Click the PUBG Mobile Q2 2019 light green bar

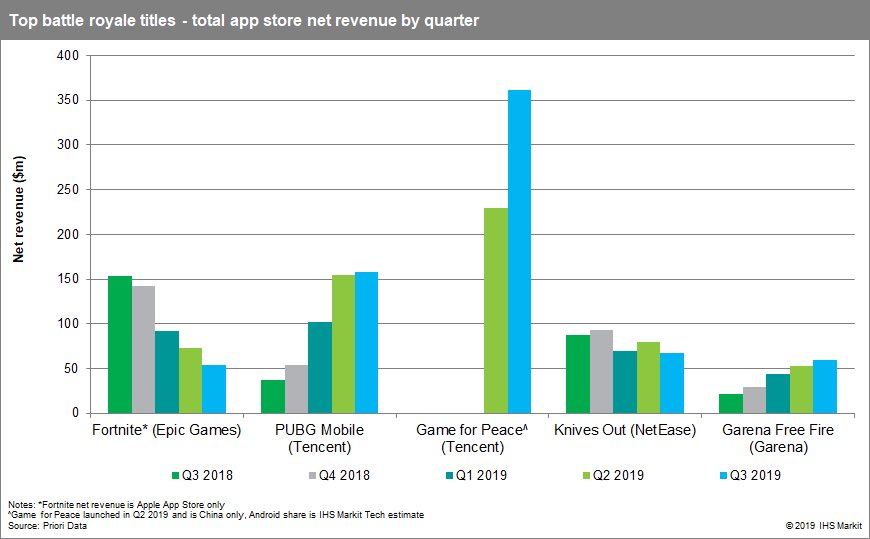pyautogui.click(x=343, y=344)
